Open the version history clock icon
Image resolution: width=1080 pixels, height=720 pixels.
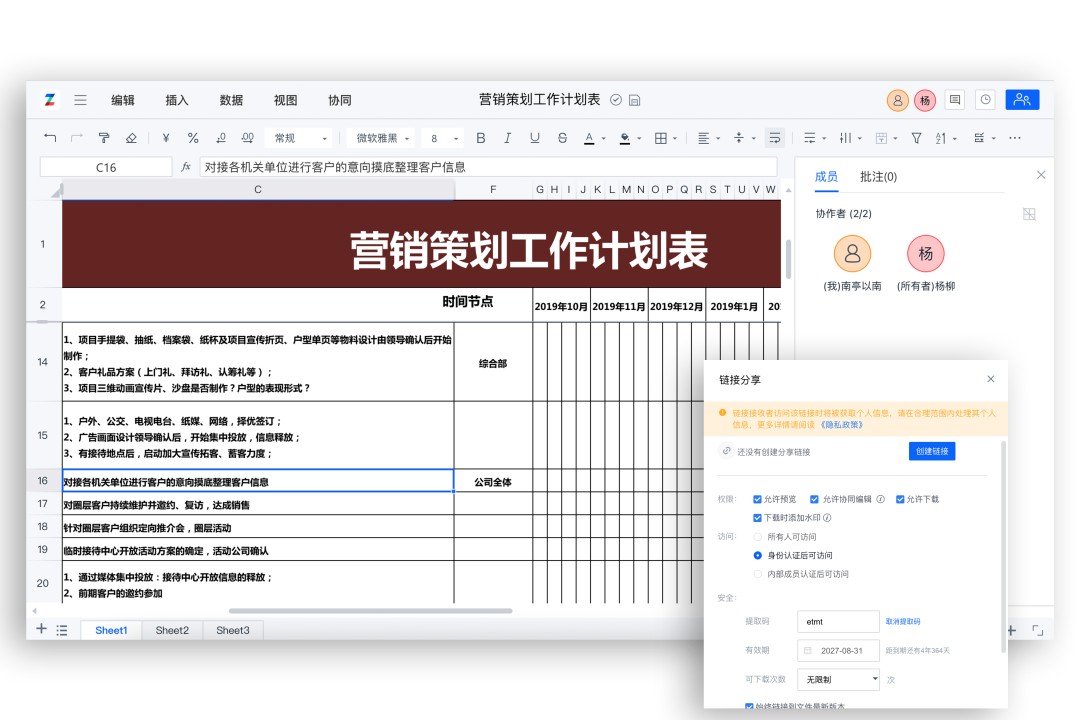(x=986, y=100)
